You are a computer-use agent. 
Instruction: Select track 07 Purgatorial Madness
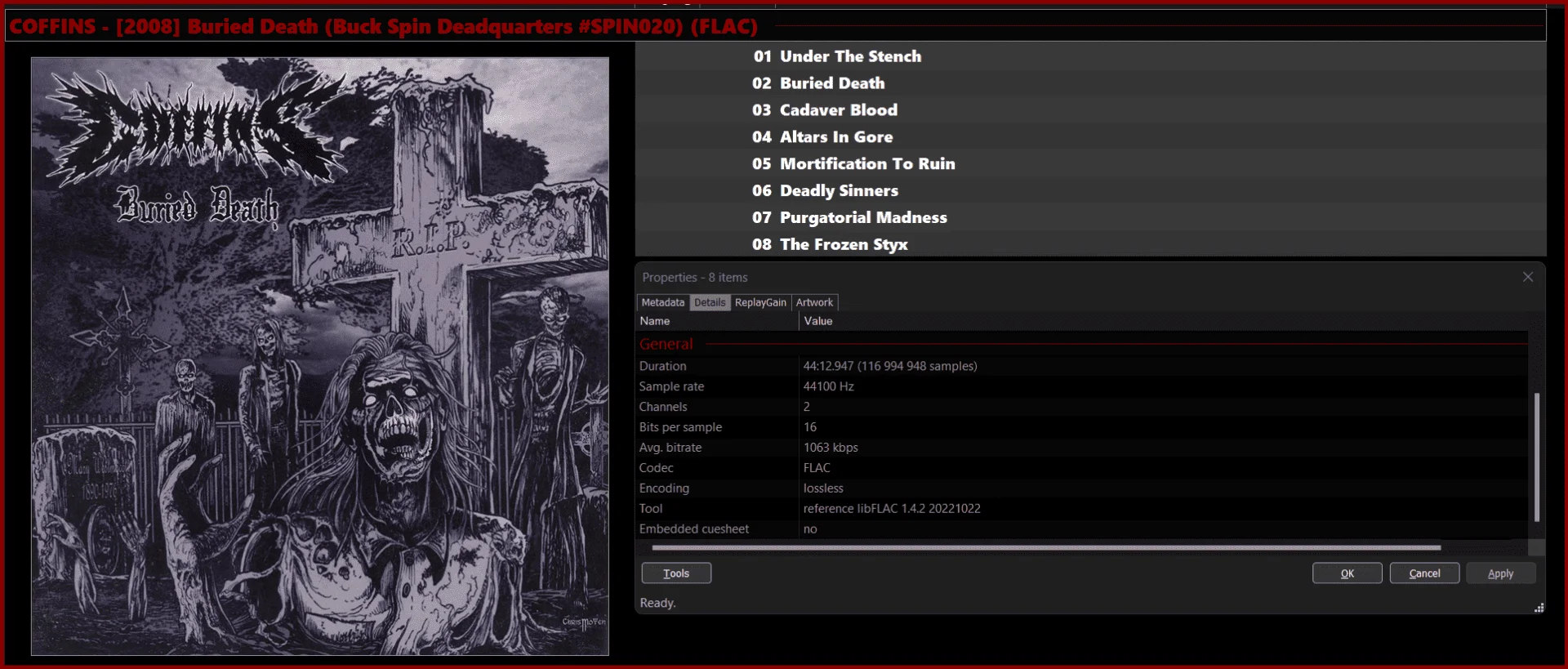tap(1090, 218)
